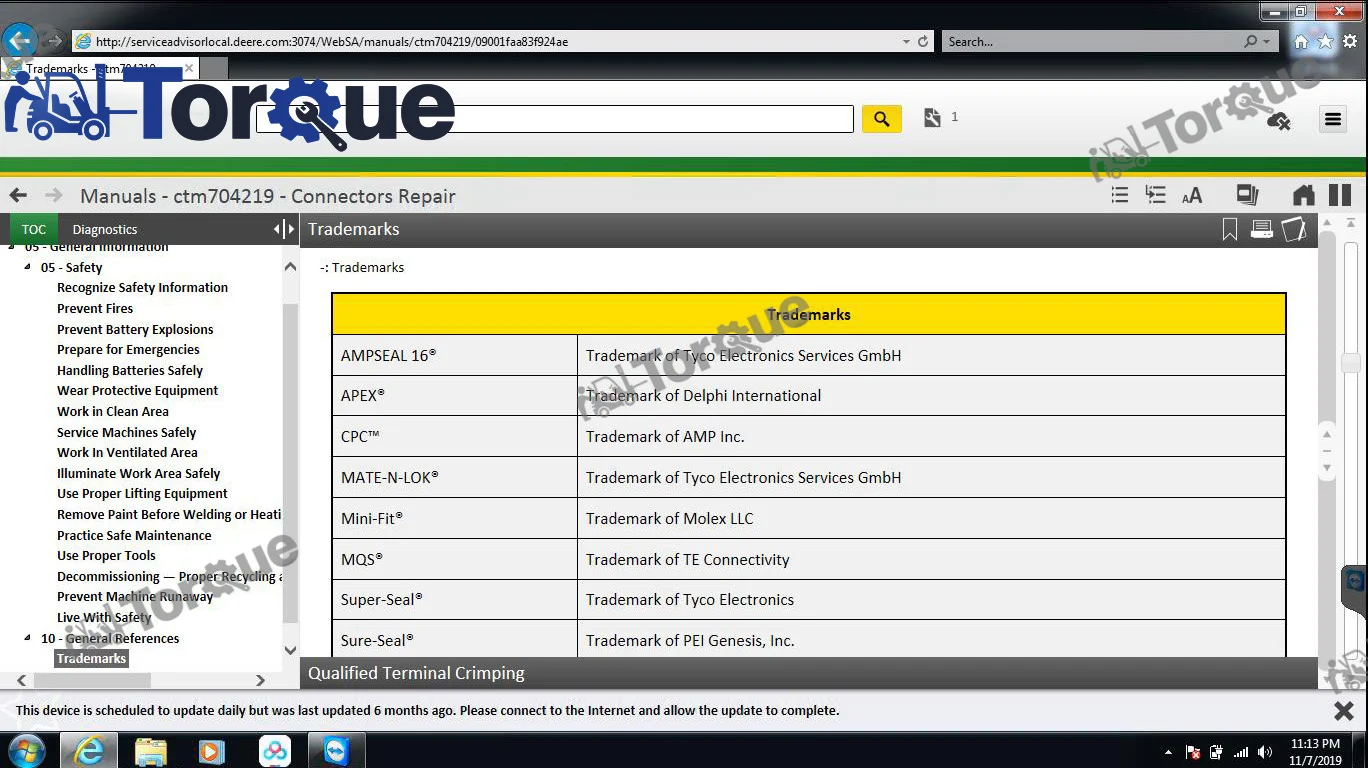
Task: Open File Explorer from the taskbar
Action: coord(151,751)
